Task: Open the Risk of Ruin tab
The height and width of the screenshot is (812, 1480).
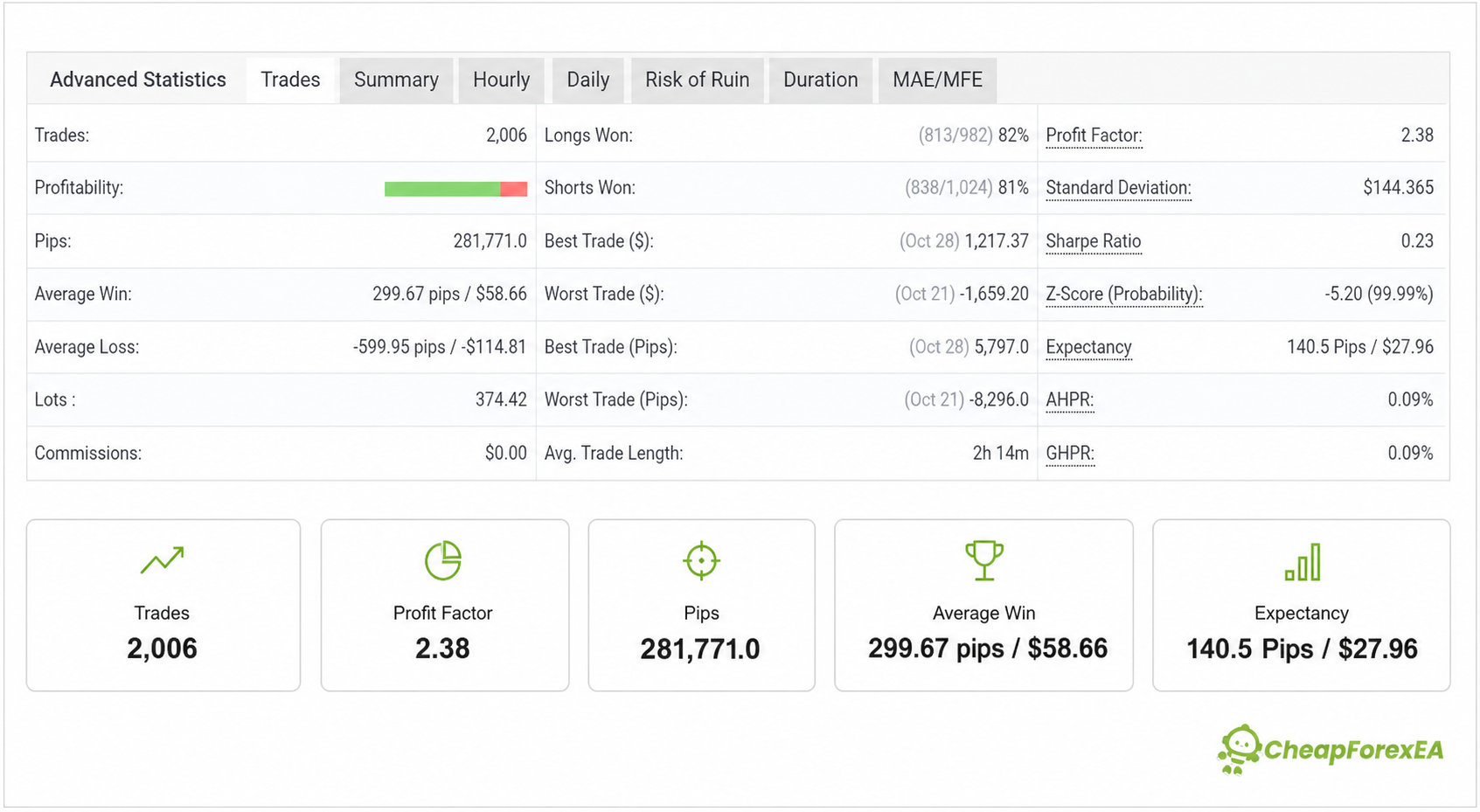Action: coord(697,80)
